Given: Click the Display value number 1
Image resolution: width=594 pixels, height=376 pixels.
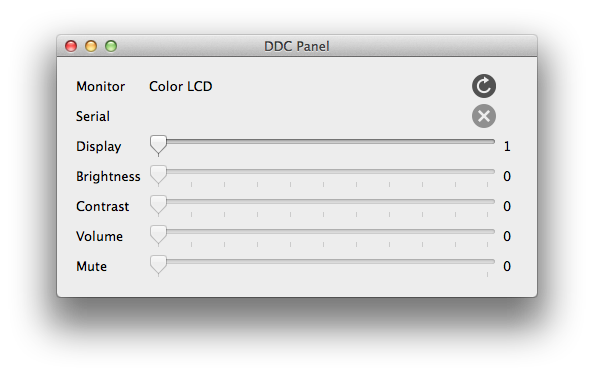Looking at the screenshot, I should [507, 147].
